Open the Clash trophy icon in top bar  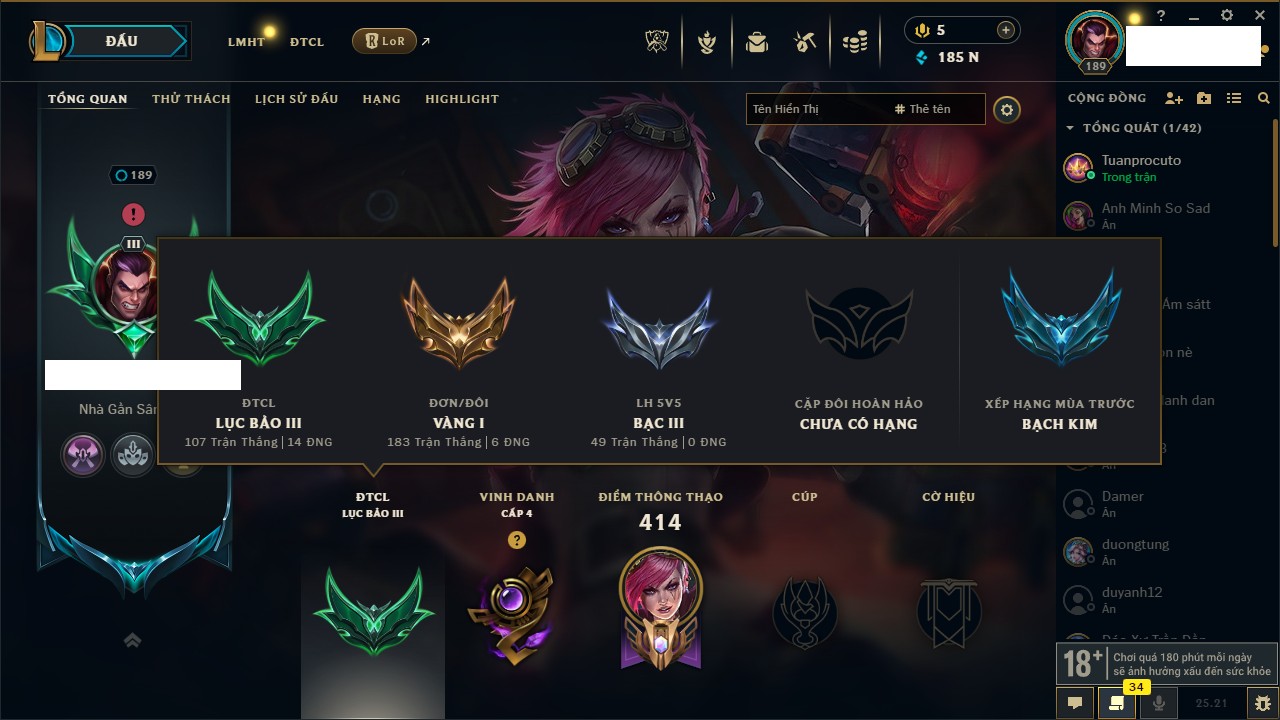click(x=657, y=42)
